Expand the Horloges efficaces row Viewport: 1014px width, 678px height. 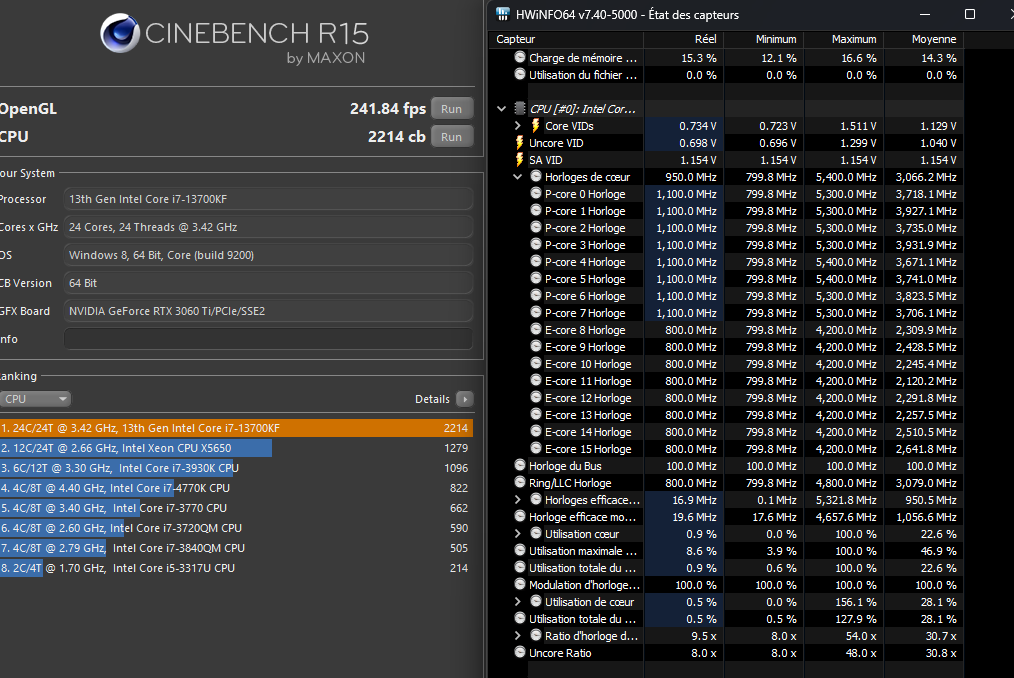[517, 499]
